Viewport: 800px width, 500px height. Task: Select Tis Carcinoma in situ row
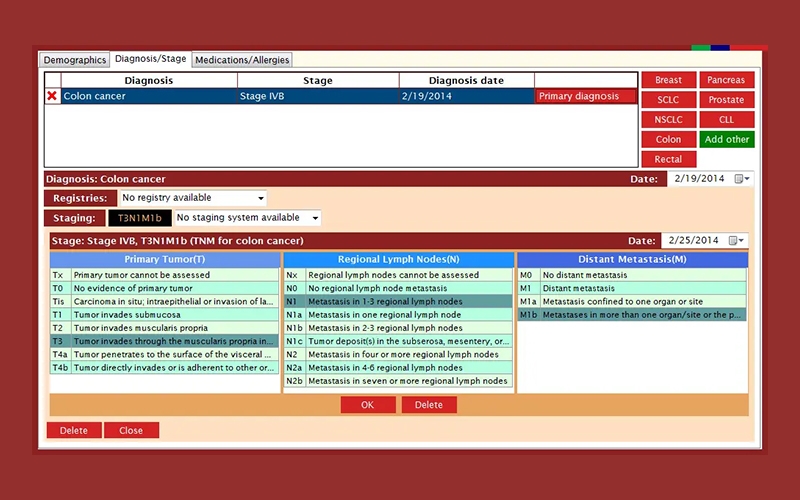tap(165, 302)
